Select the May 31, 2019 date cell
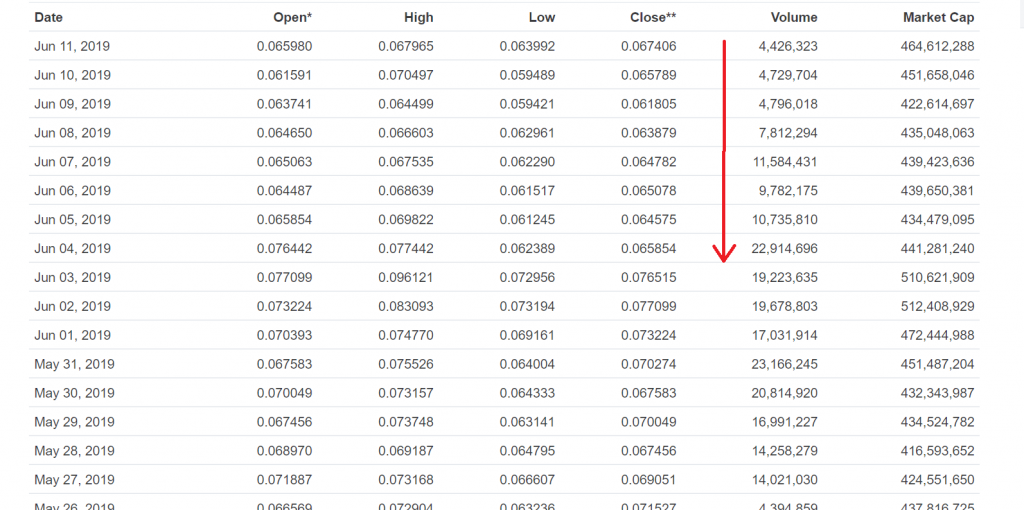Viewport: 1024px width, 510px height. click(x=74, y=364)
